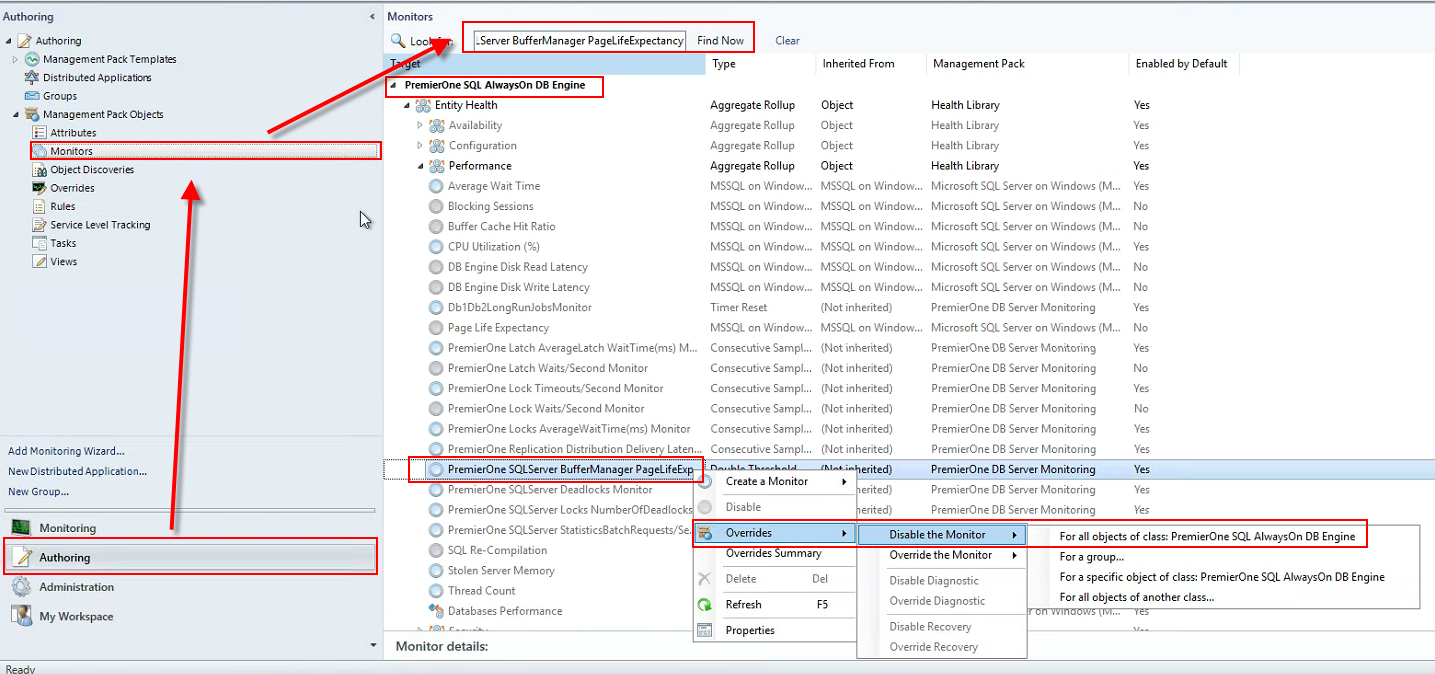The height and width of the screenshot is (674, 1435).
Task: Sort by the Enabled by Default column header
Action: click(1183, 63)
